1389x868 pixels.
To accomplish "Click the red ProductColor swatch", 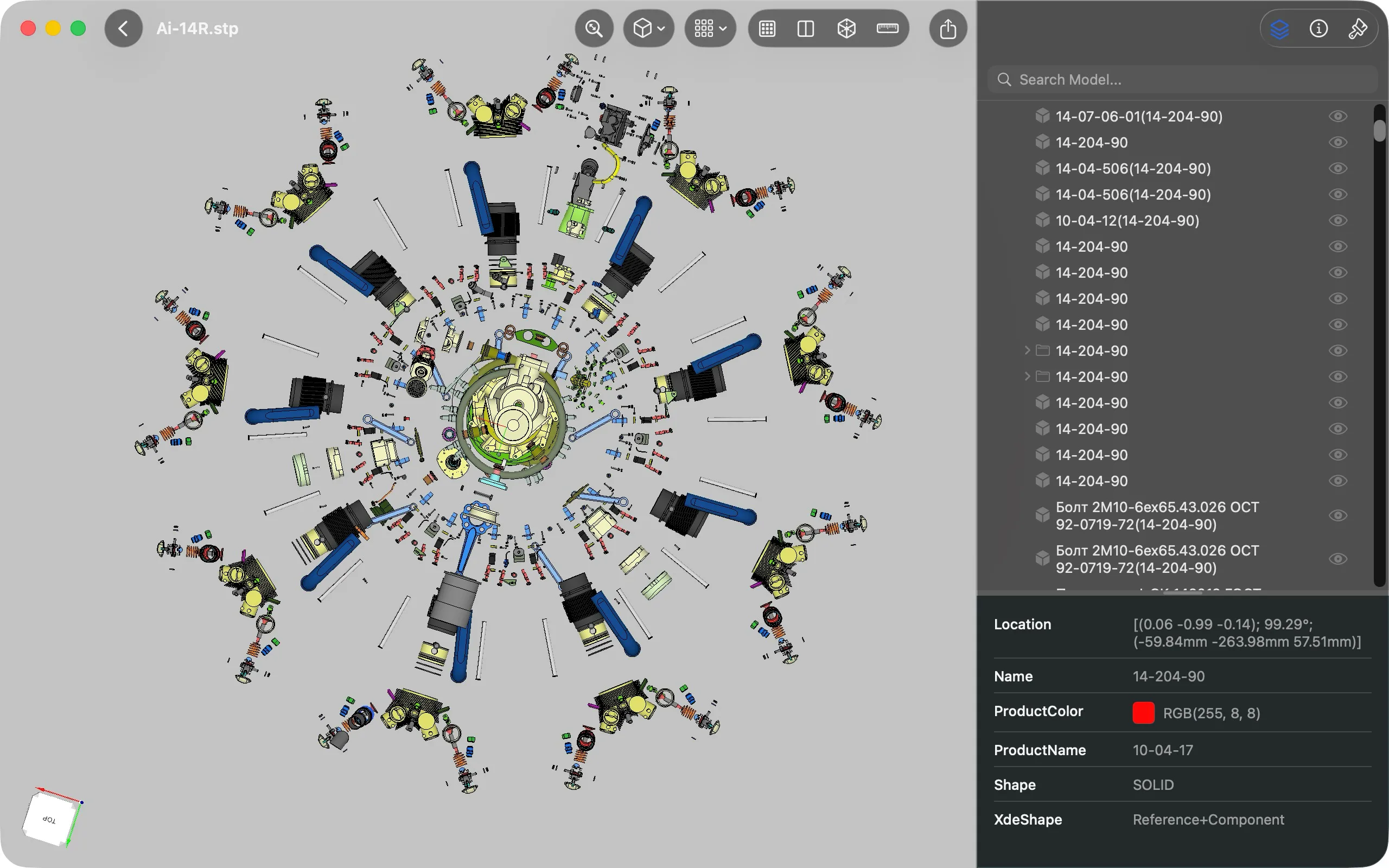I will [1143, 712].
